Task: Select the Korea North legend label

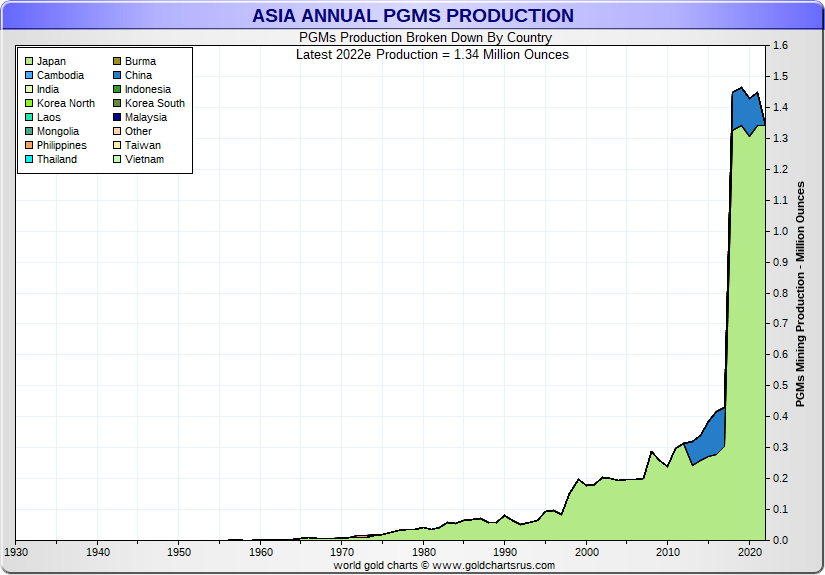Action: (x=66, y=103)
